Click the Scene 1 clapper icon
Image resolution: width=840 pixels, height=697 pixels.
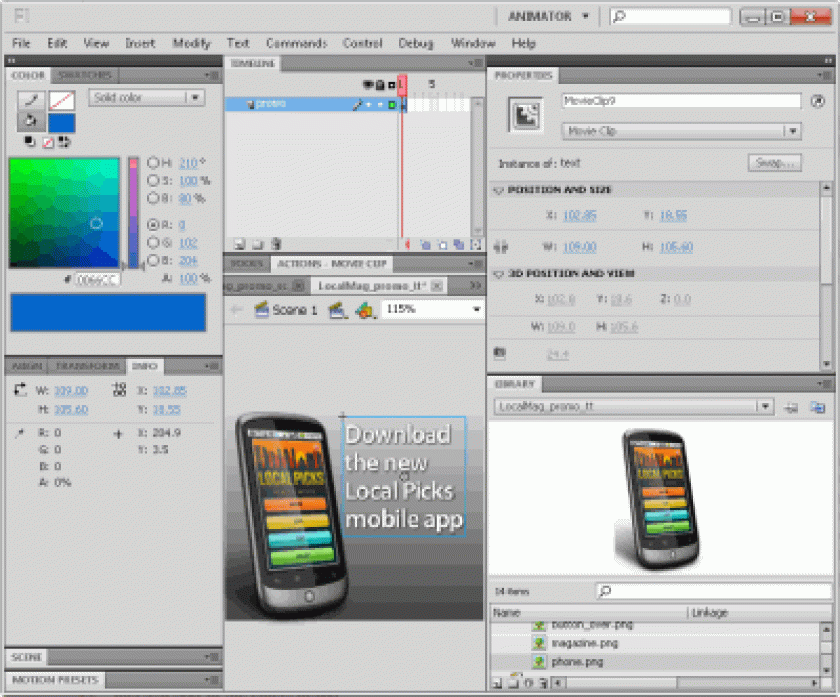pyautogui.click(x=261, y=310)
